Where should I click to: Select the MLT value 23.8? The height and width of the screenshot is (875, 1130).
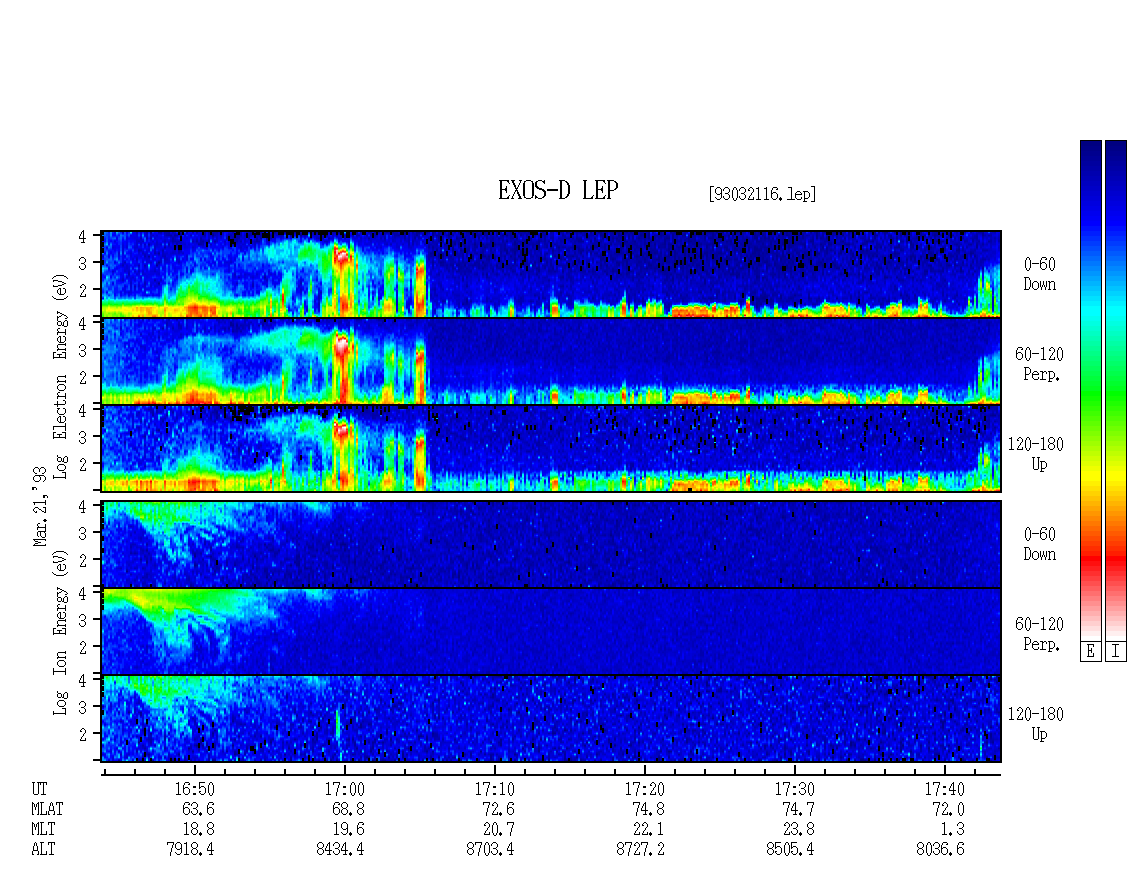pos(798,829)
